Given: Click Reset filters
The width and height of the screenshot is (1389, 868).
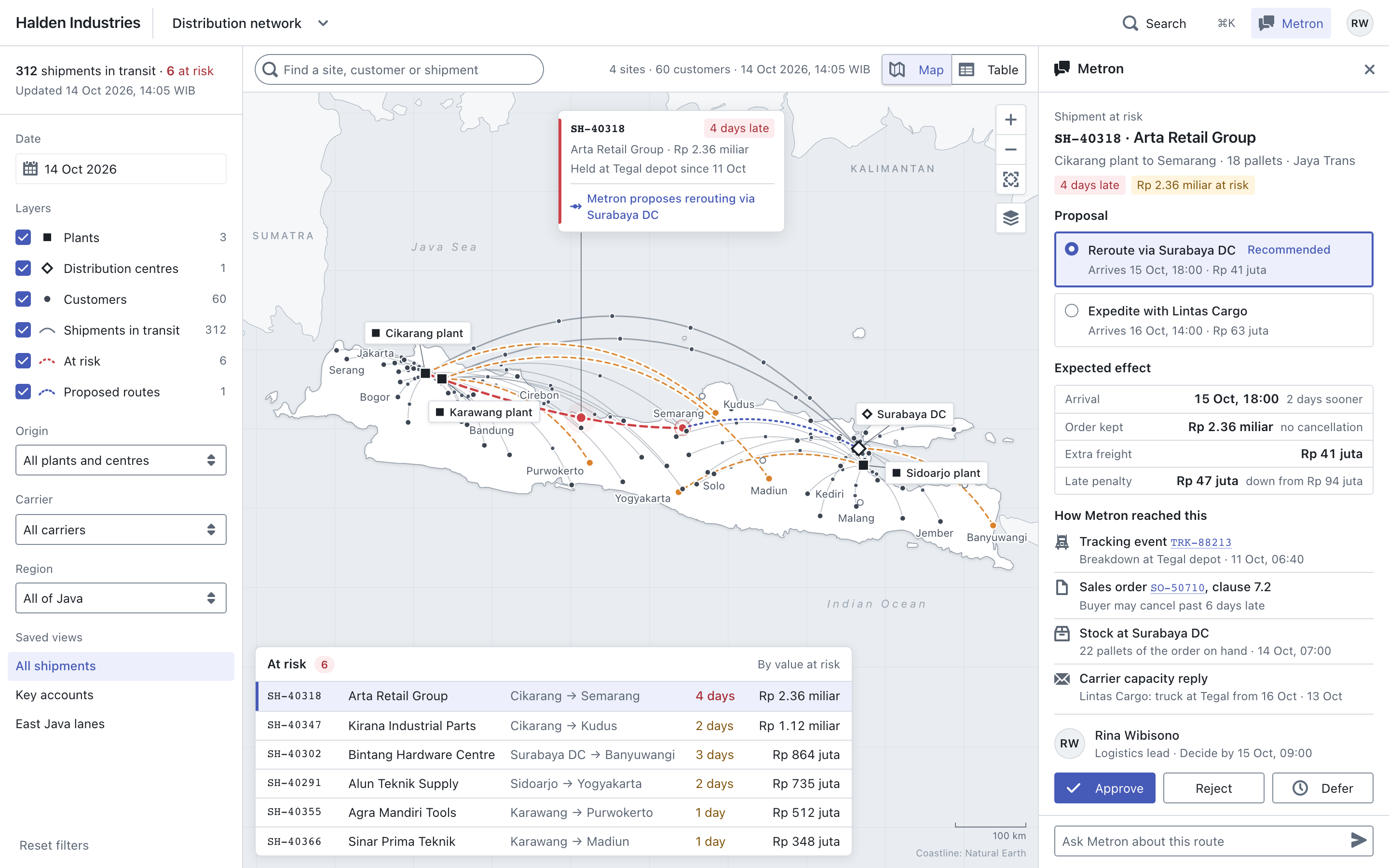Looking at the screenshot, I should 54,845.
